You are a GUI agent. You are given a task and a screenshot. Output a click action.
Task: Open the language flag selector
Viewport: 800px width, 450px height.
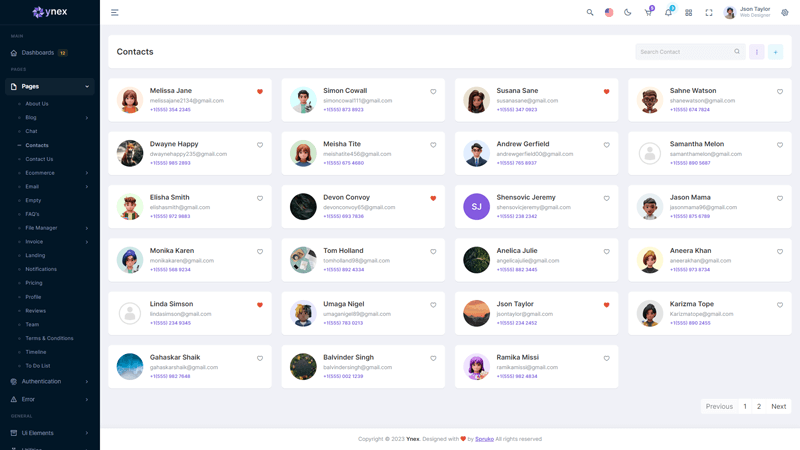(609, 13)
